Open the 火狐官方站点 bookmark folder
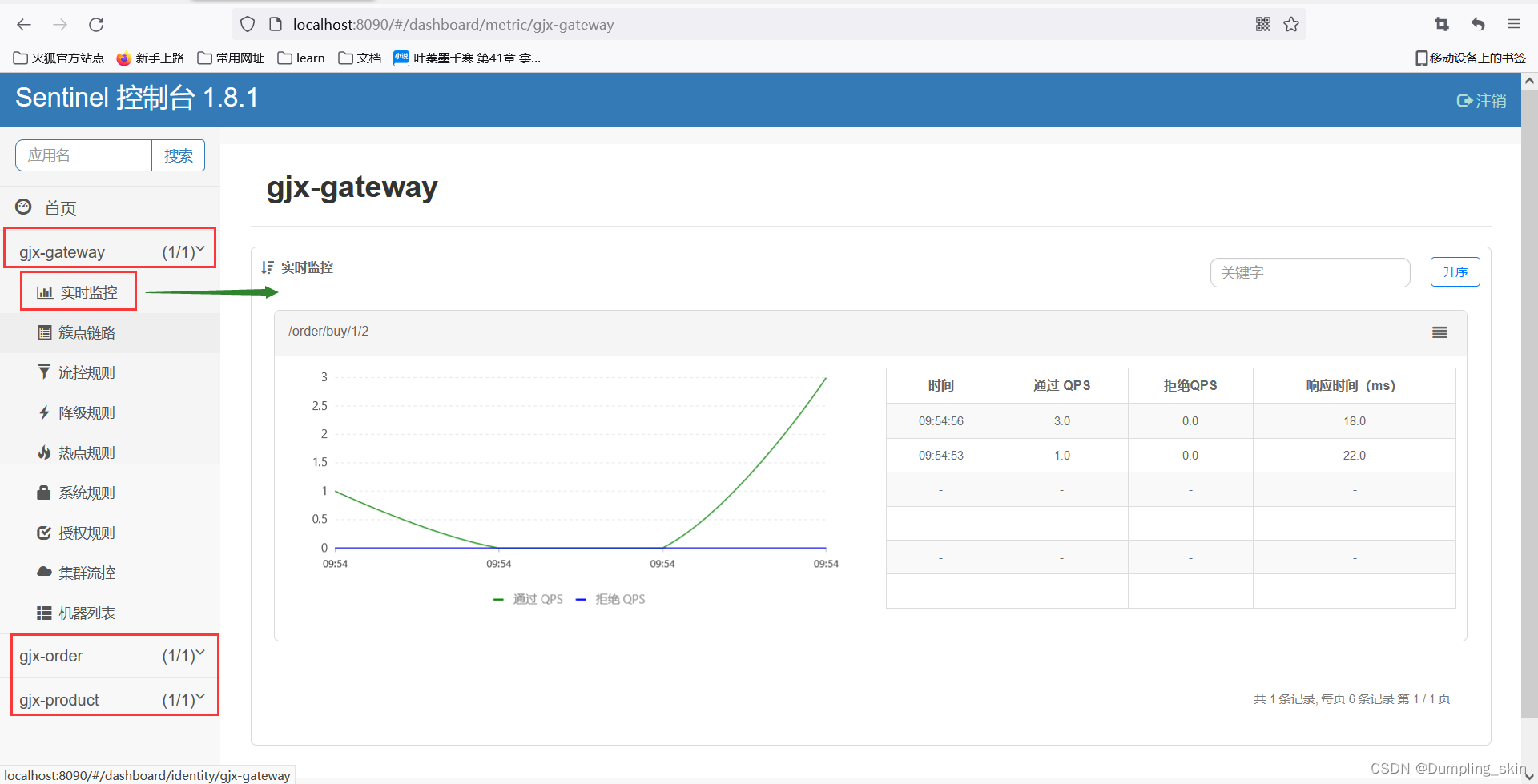1538x784 pixels. (58, 58)
